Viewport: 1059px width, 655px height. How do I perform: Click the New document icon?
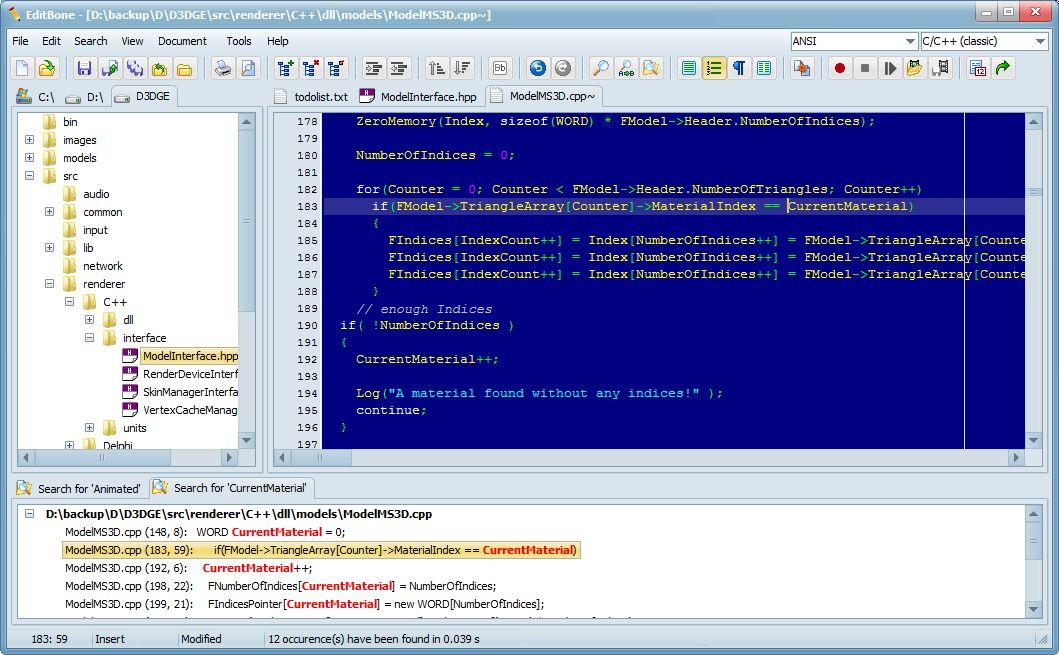[x=22, y=68]
